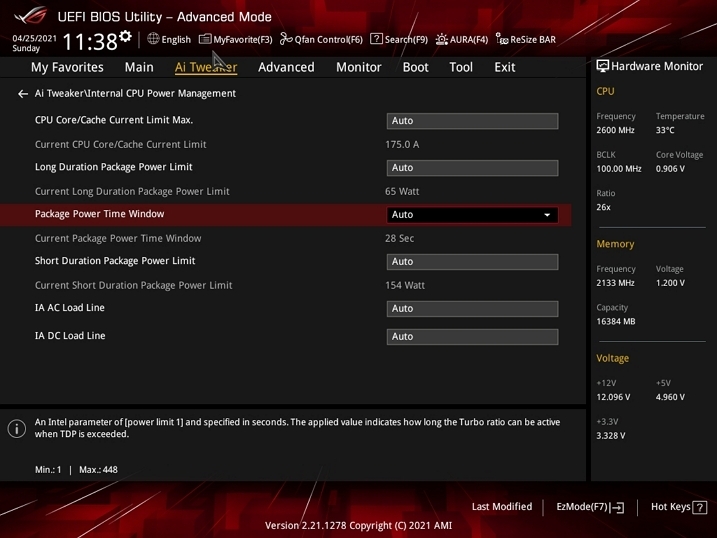The width and height of the screenshot is (717, 538).
Task: Switch to EzMode(F7)
Action: pos(589,507)
